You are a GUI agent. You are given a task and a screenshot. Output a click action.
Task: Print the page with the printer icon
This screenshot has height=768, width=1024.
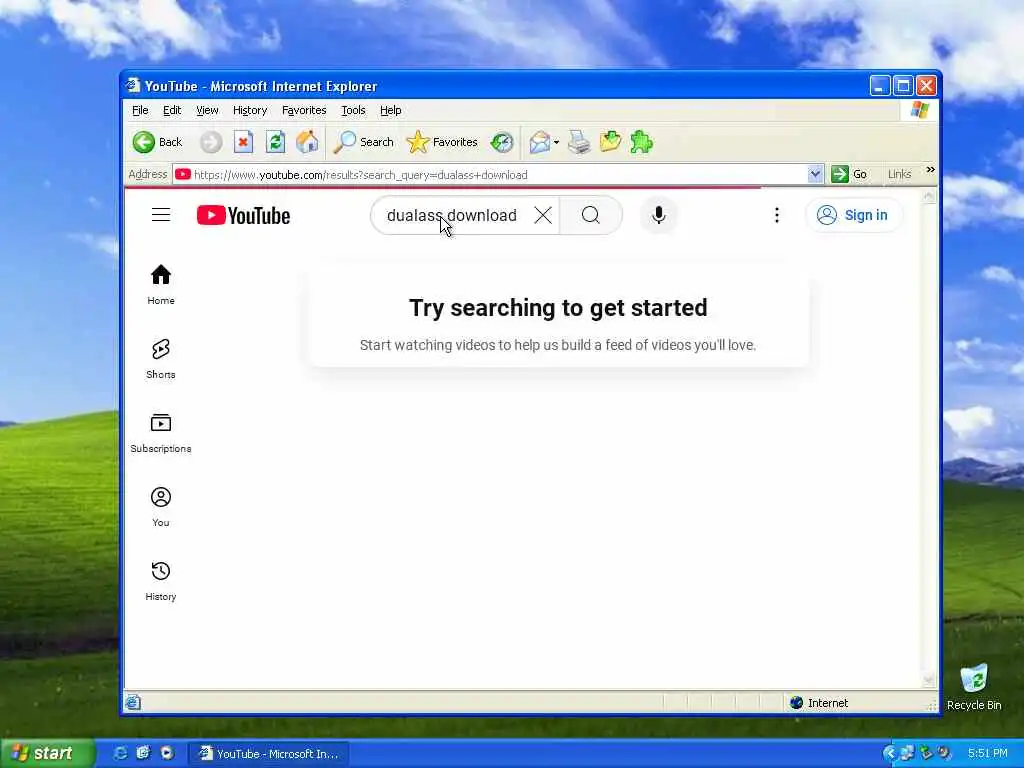[579, 142]
